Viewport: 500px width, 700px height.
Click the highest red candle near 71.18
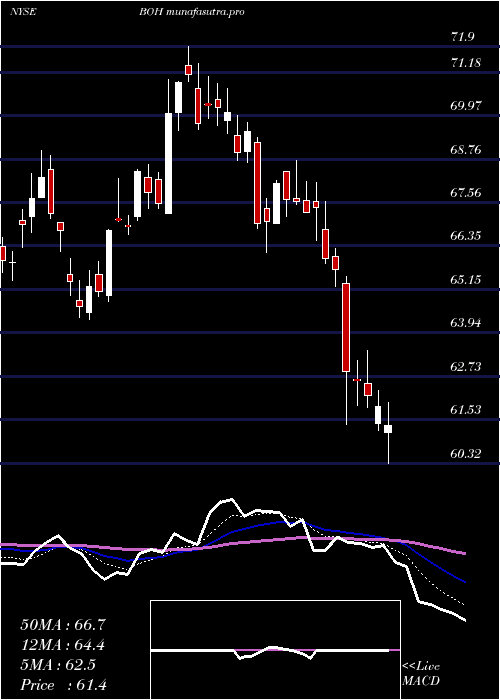(x=188, y=70)
